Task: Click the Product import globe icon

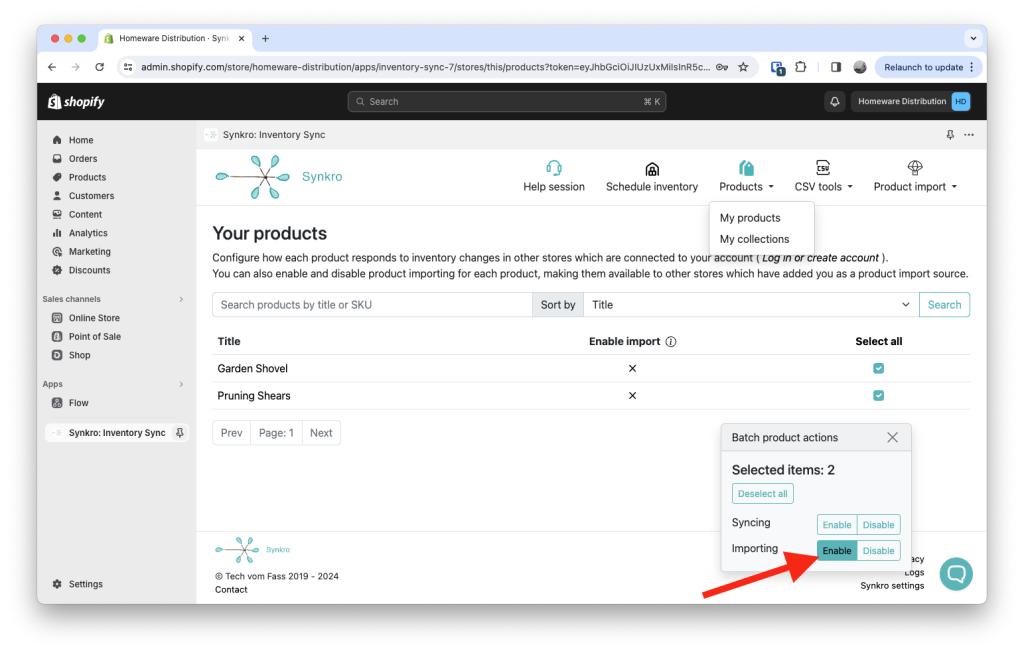Action: coord(915,168)
